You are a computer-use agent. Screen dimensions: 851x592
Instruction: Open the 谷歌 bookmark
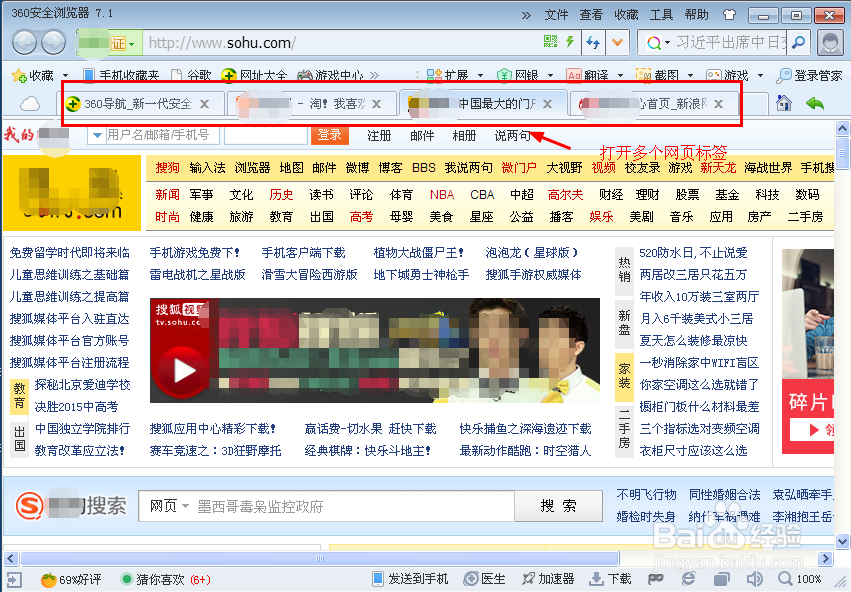click(x=191, y=75)
